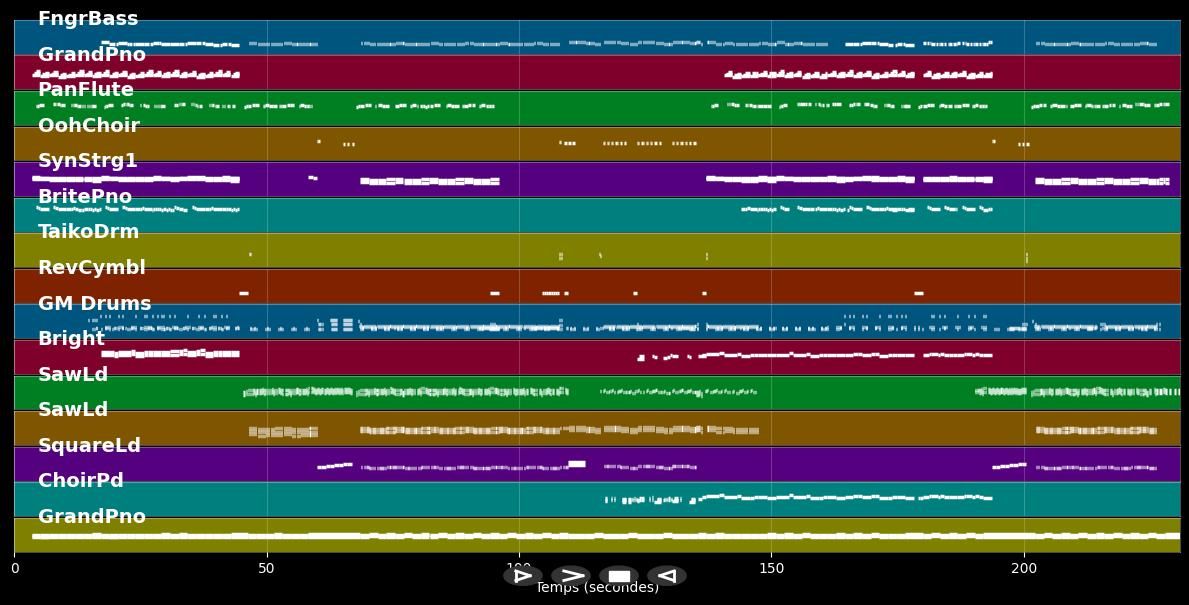Select the SquareLd track label
The height and width of the screenshot is (605, 1189).
click(x=90, y=446)
